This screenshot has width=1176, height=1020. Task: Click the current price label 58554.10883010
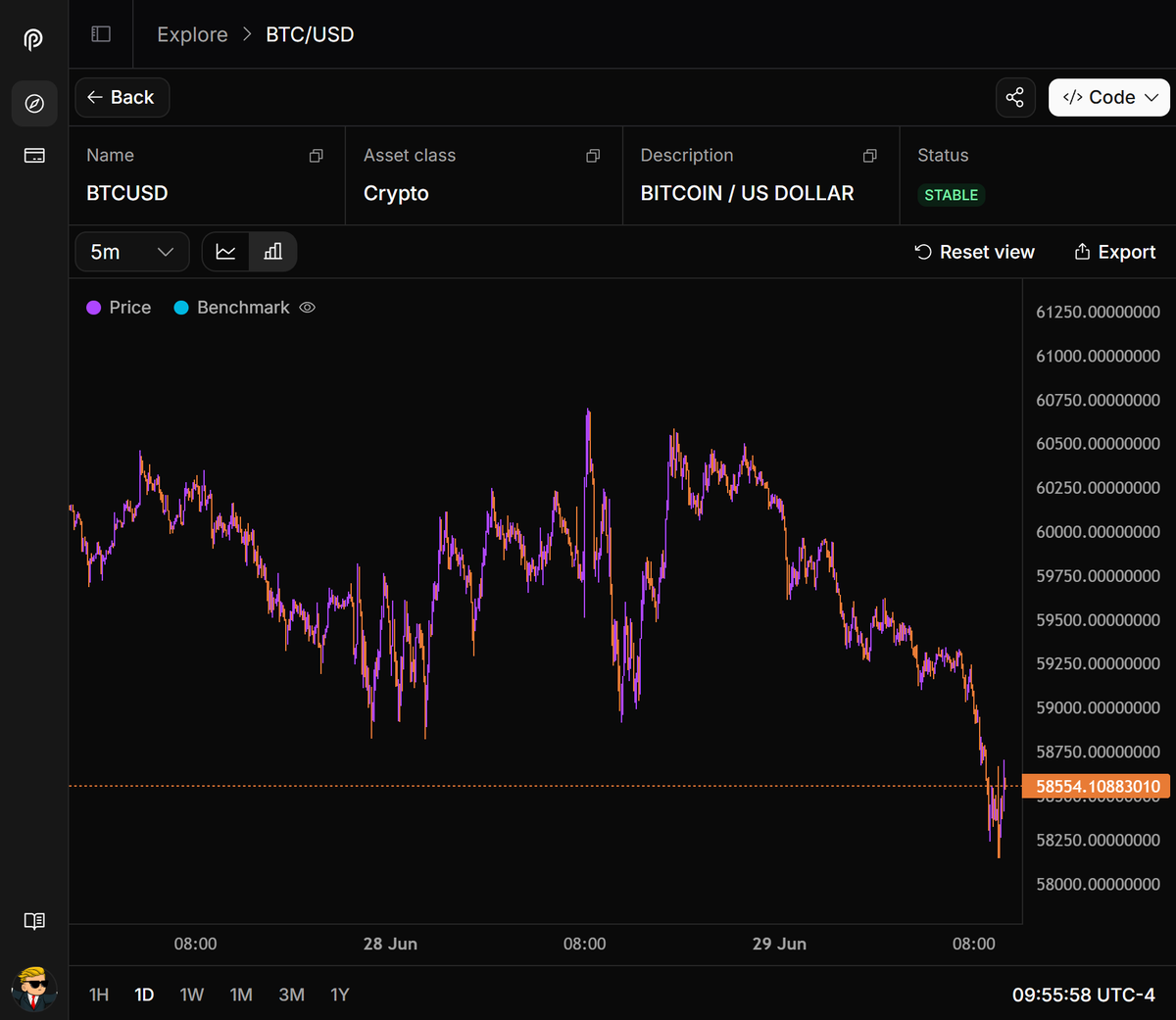[x=1096, y=786]
